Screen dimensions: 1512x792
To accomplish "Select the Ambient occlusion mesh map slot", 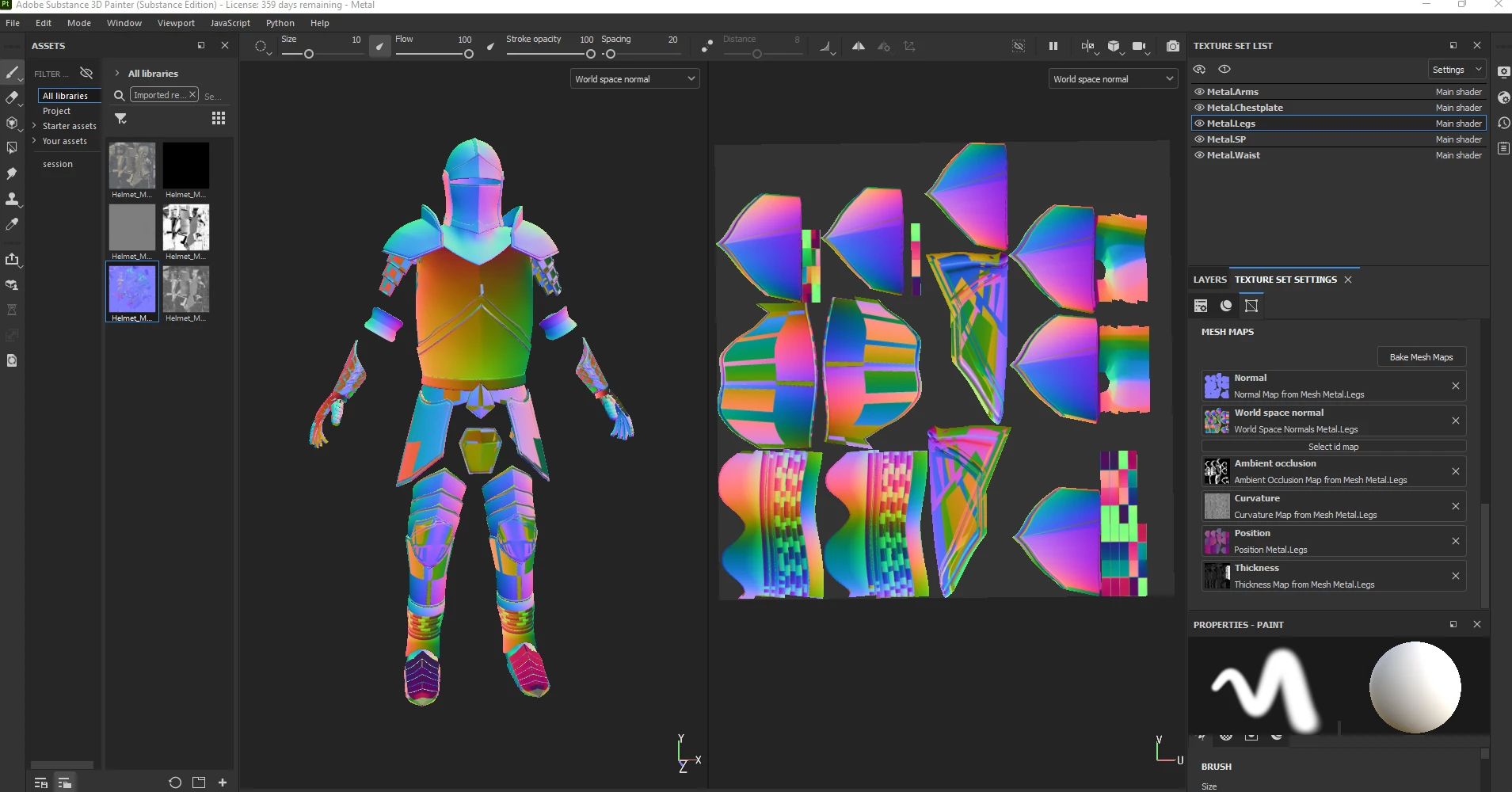I will (x=1334, y=471).
